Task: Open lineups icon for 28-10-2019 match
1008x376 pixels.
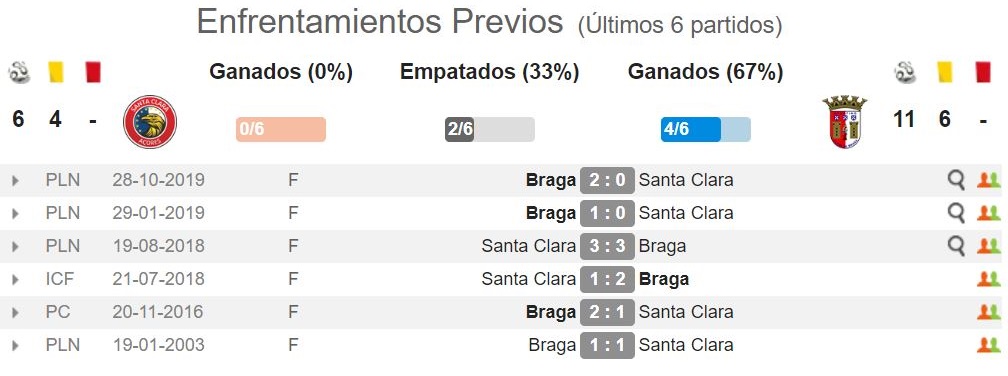Action: 989,181
